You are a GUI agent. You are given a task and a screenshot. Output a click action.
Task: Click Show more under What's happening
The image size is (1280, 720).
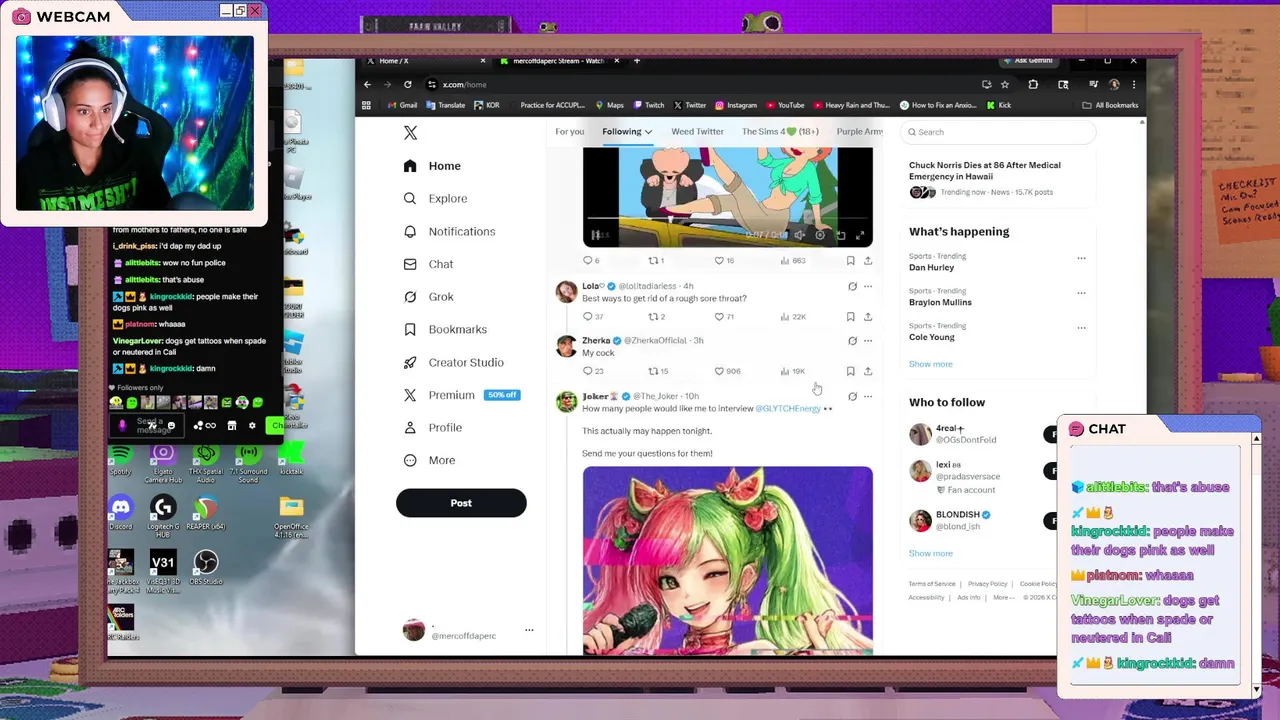930,364
